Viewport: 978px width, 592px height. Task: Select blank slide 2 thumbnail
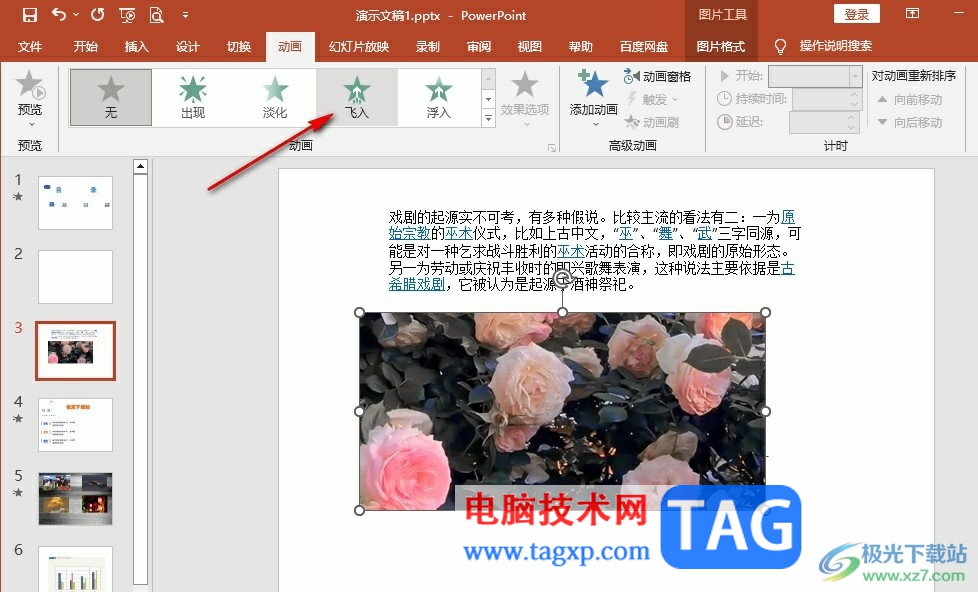[75, 277]
